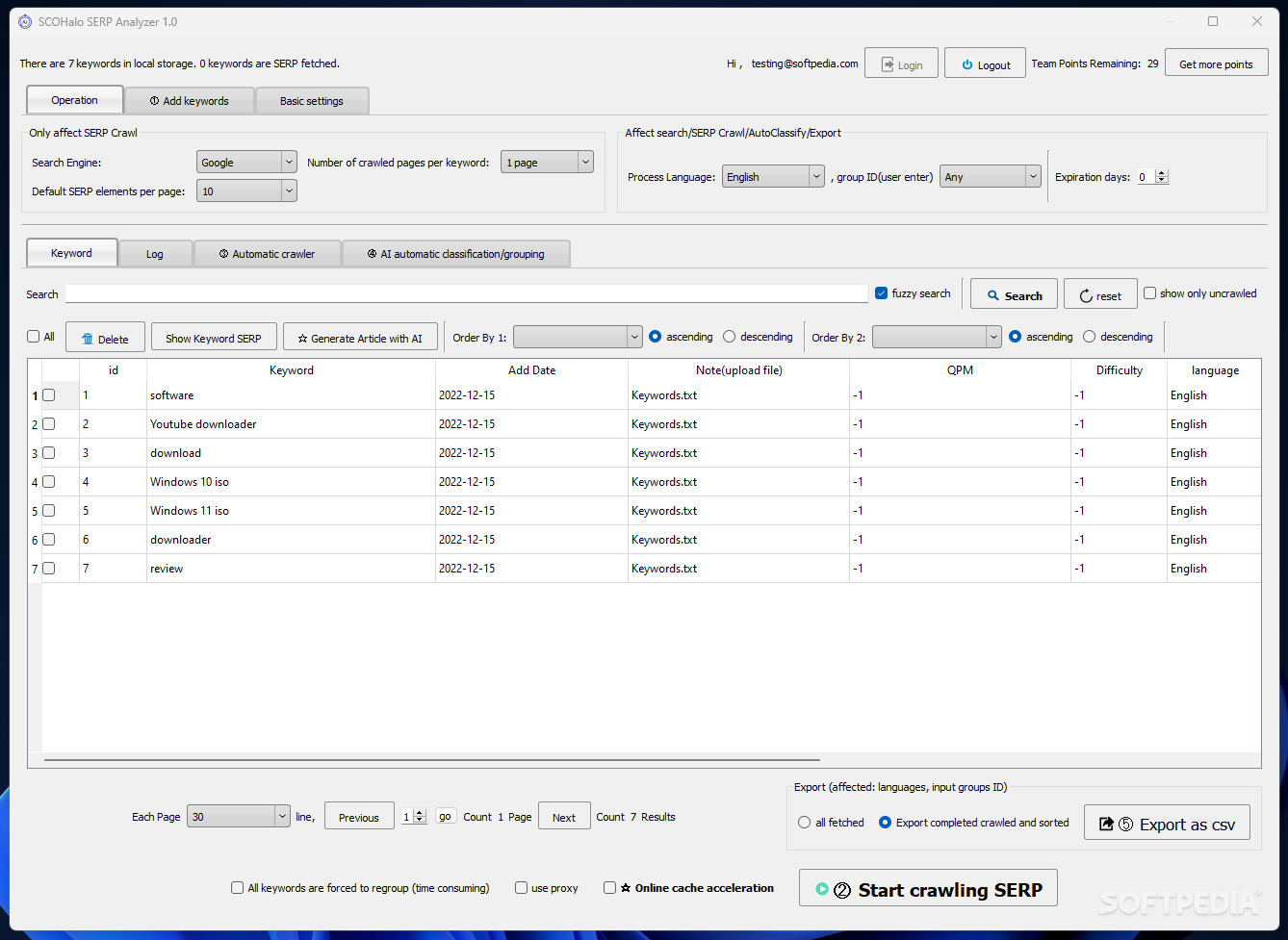The height and width of the screenshot is (940, 1288).
Task: Open AI automatic classification/grouping tab
Action: (456, 254)
